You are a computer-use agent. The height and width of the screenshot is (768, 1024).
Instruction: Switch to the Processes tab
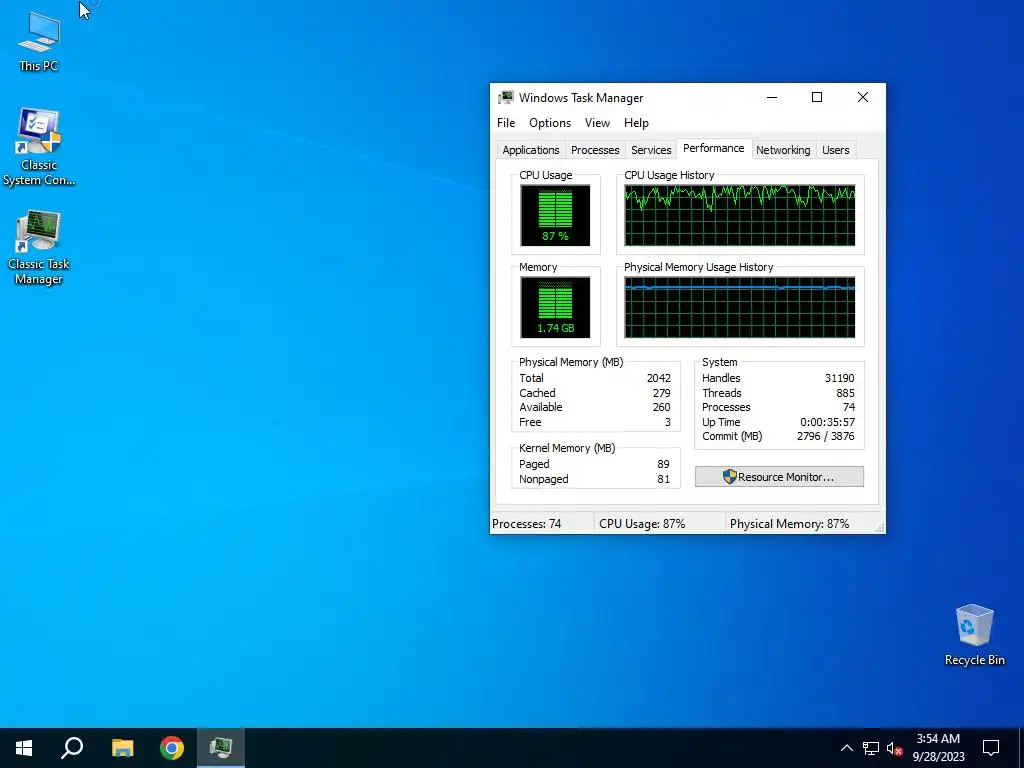click(595, 150)
